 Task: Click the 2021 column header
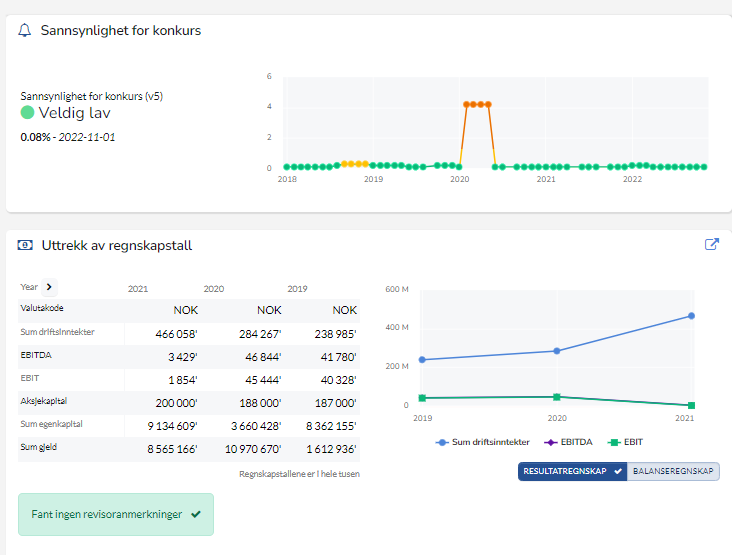[138, 288]
